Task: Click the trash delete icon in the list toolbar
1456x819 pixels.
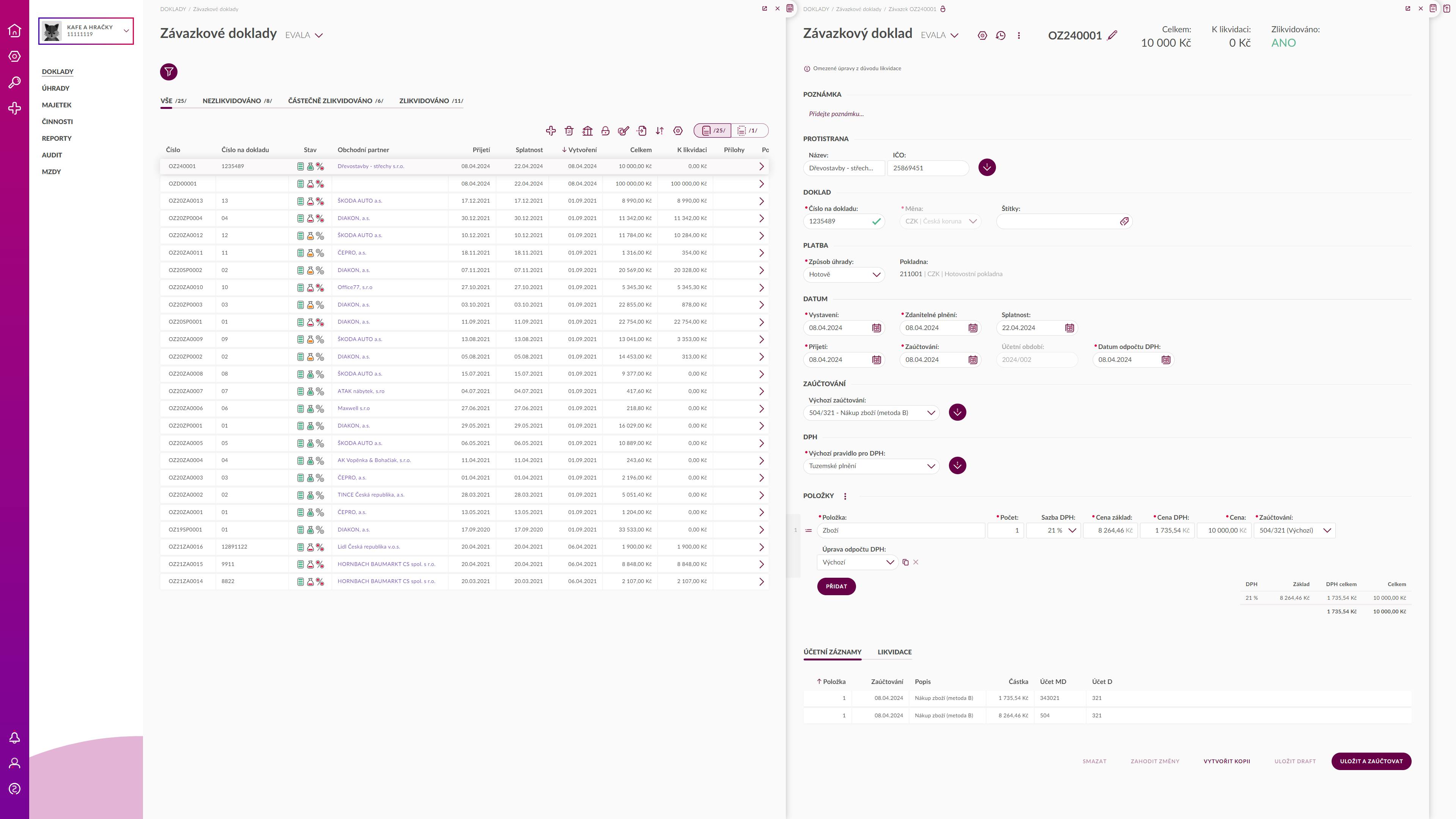Action: [x=569, y=131]
